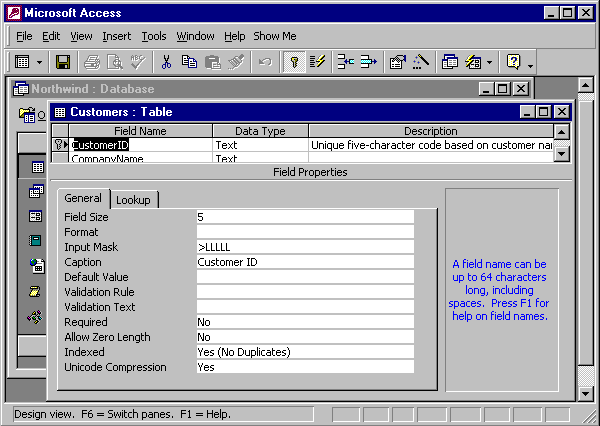
Task: Click the Undo arrow icon
Action: pos(265,62)
